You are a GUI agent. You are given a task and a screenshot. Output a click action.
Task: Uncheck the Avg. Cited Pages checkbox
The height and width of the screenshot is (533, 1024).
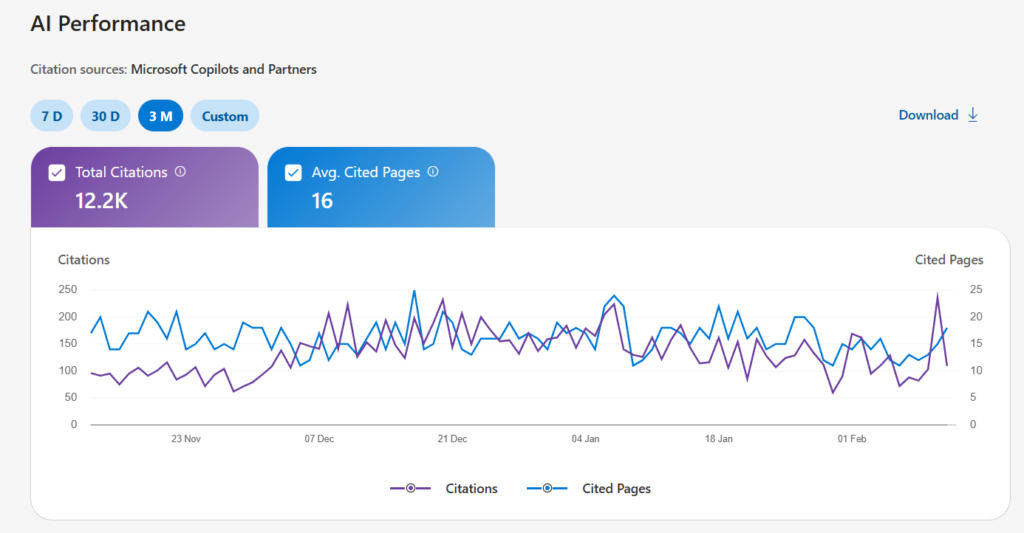[294, 173]
